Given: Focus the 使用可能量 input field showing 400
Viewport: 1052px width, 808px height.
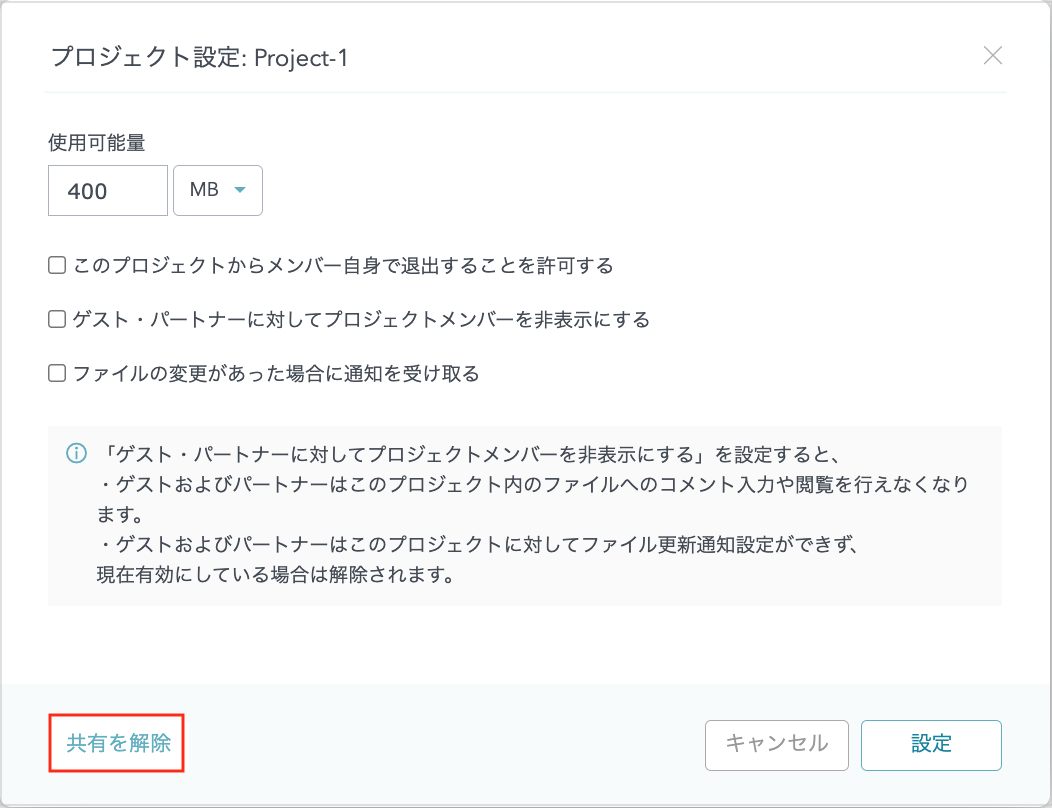Looking at the screenshot, I should point(107,190).
